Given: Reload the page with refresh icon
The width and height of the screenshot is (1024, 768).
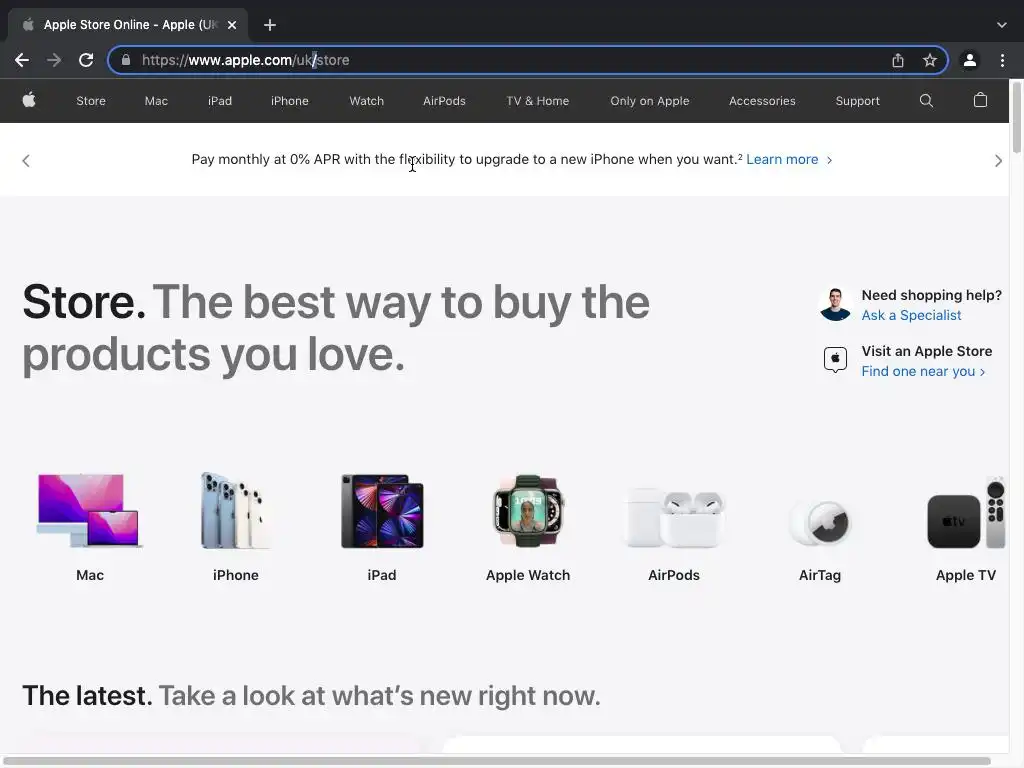Looking at the screenshot, I should pos(86,60).
